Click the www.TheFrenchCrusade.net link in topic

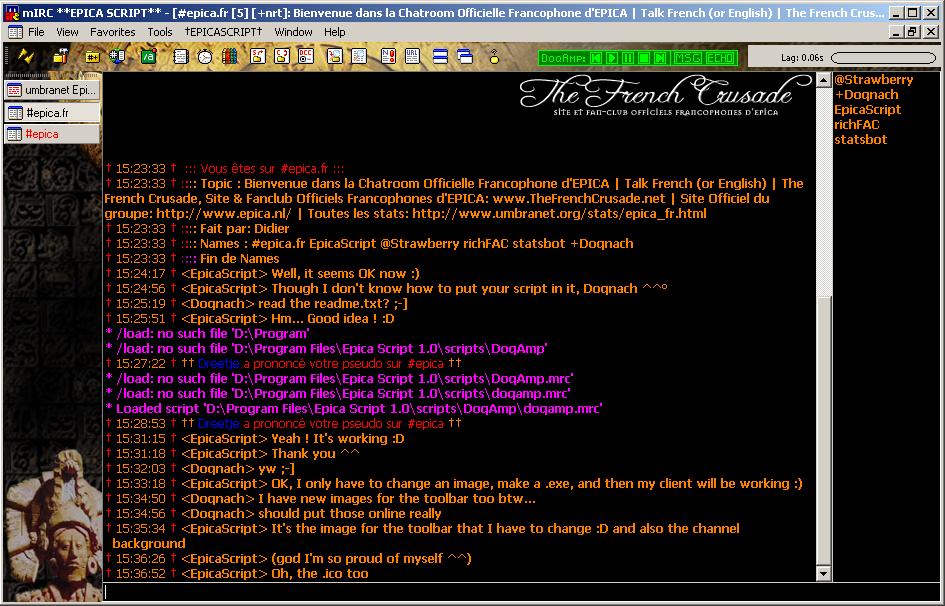(x=579, y=199)
